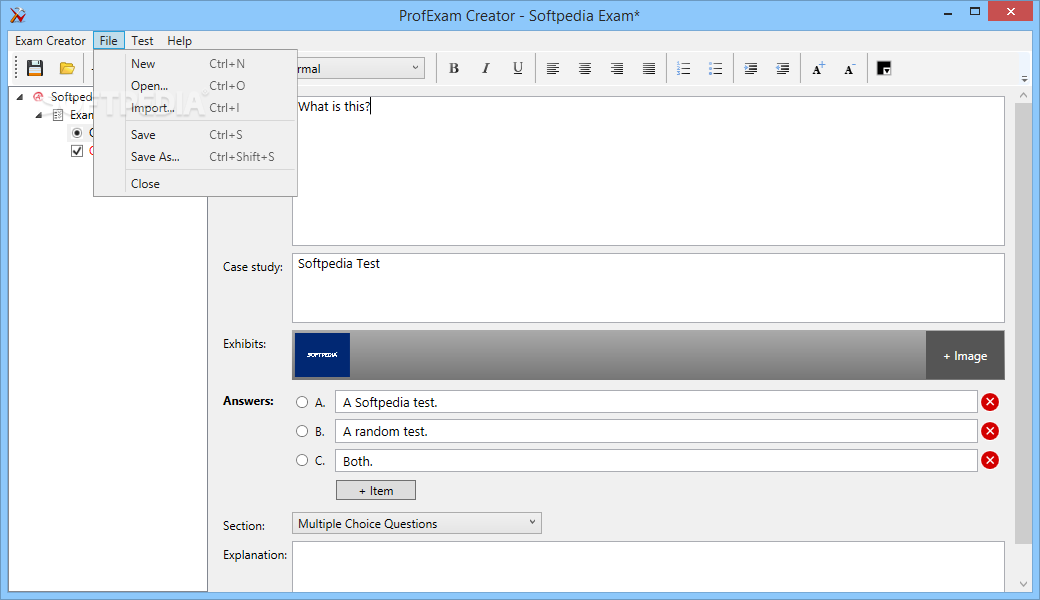Add an answer with + Item button
The image size is (1040, 600).
coord(376,491)
